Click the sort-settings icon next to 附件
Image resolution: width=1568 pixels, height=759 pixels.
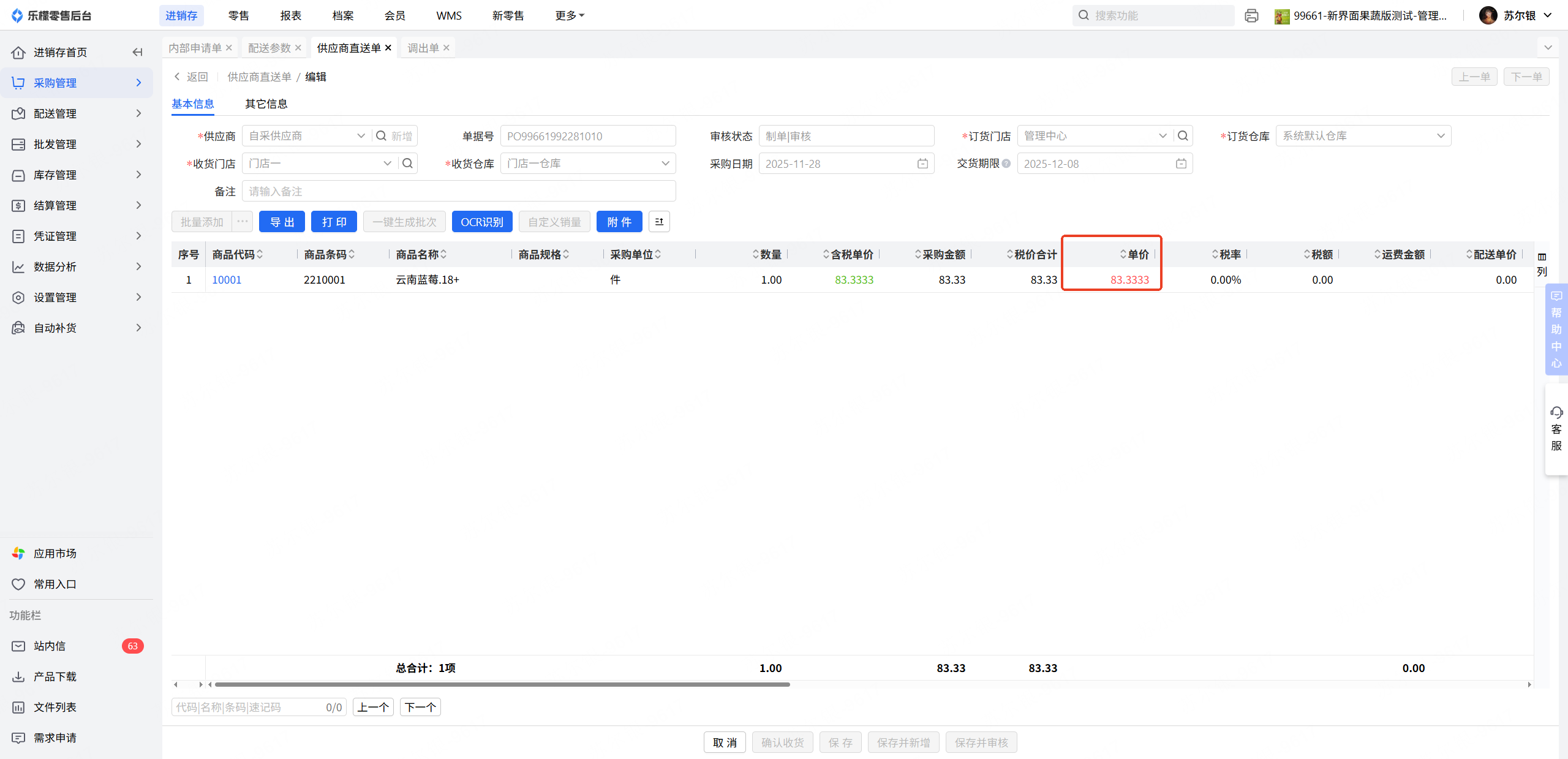(659, 222)
